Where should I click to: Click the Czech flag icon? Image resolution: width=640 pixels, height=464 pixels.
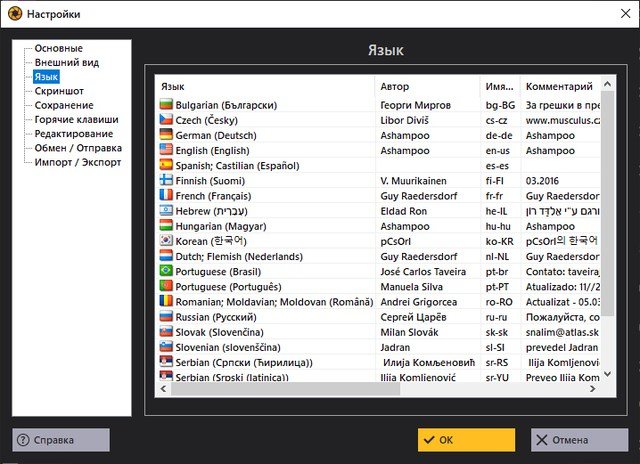(166, 120)
